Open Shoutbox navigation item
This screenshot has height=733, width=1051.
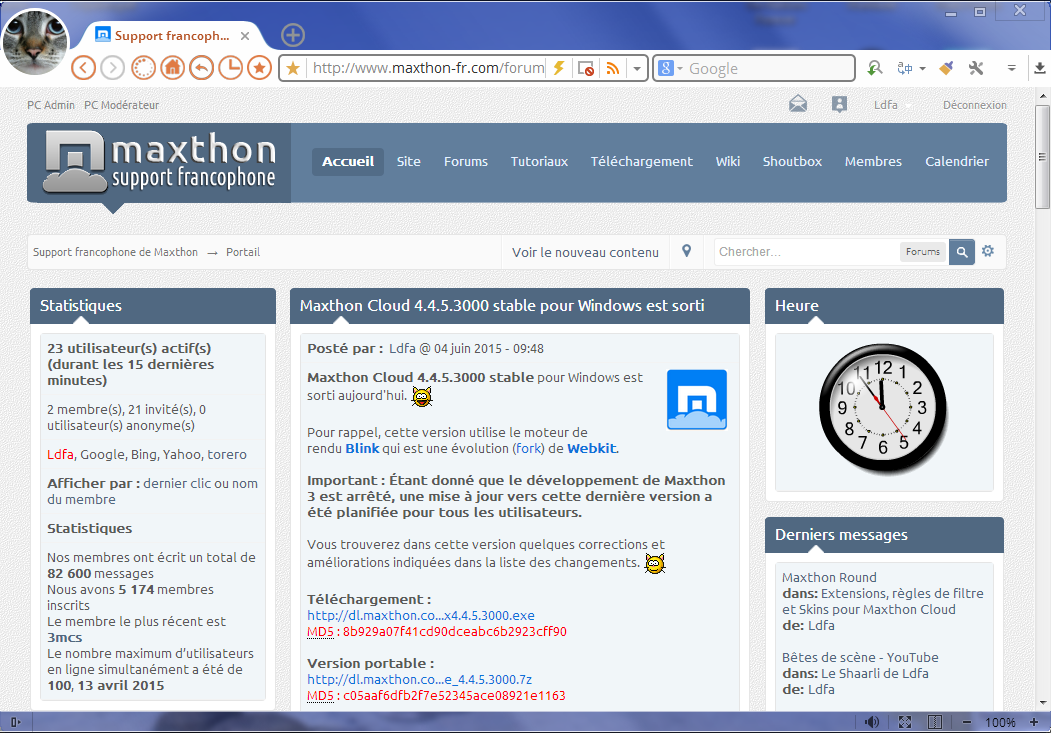point(792,161)
